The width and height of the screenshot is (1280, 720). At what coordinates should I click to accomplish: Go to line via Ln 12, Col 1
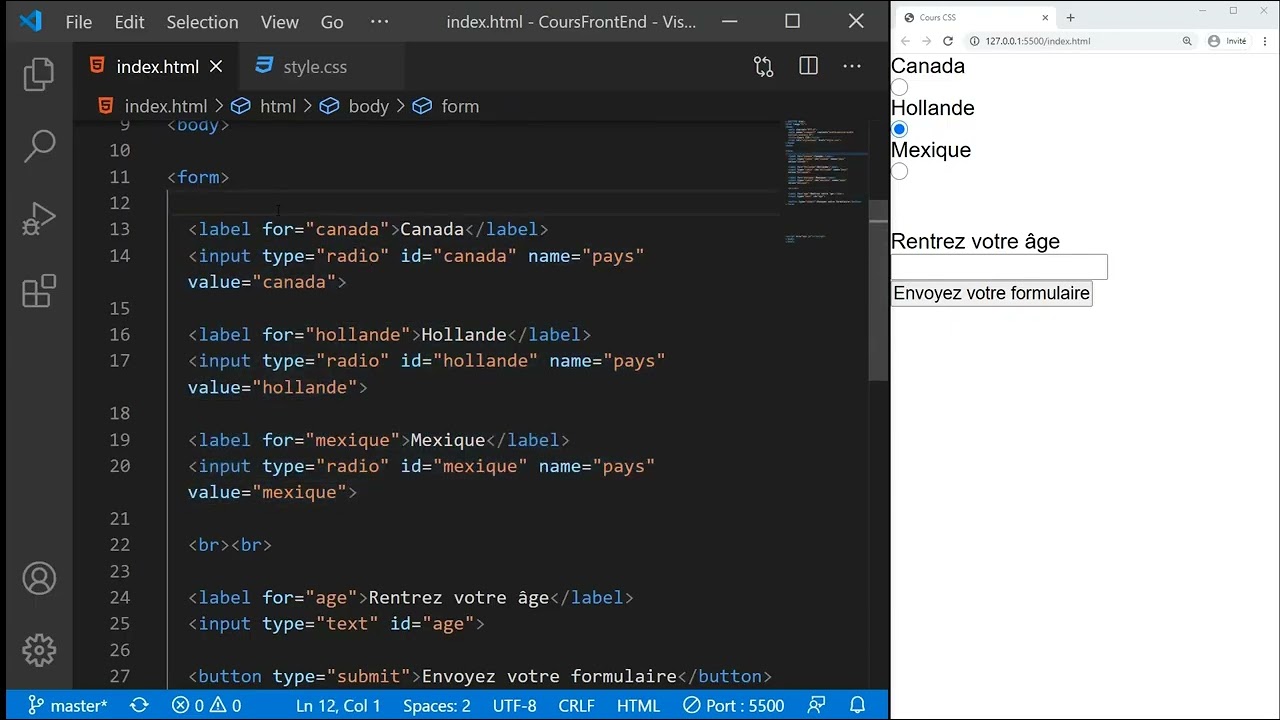pyautogui.click(x=338, y=706)
